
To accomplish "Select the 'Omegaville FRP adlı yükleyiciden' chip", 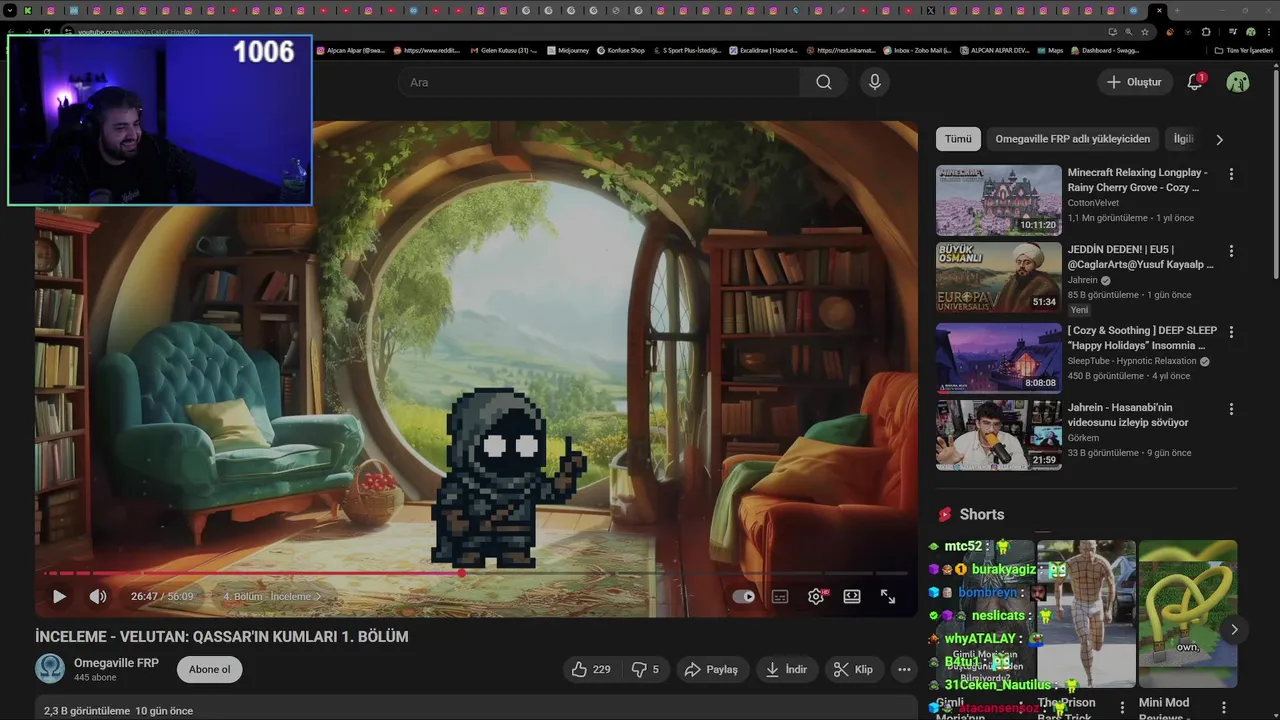I will pos(1072,139).
